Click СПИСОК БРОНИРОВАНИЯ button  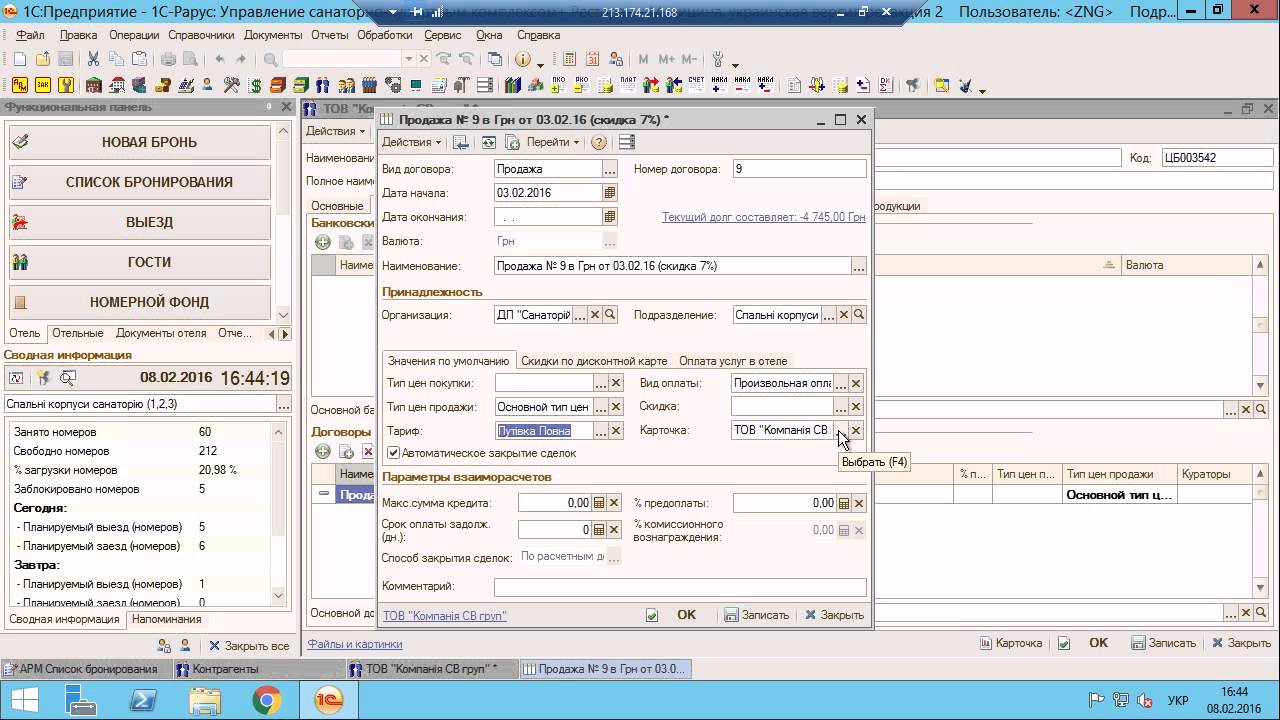coord(140,182)
